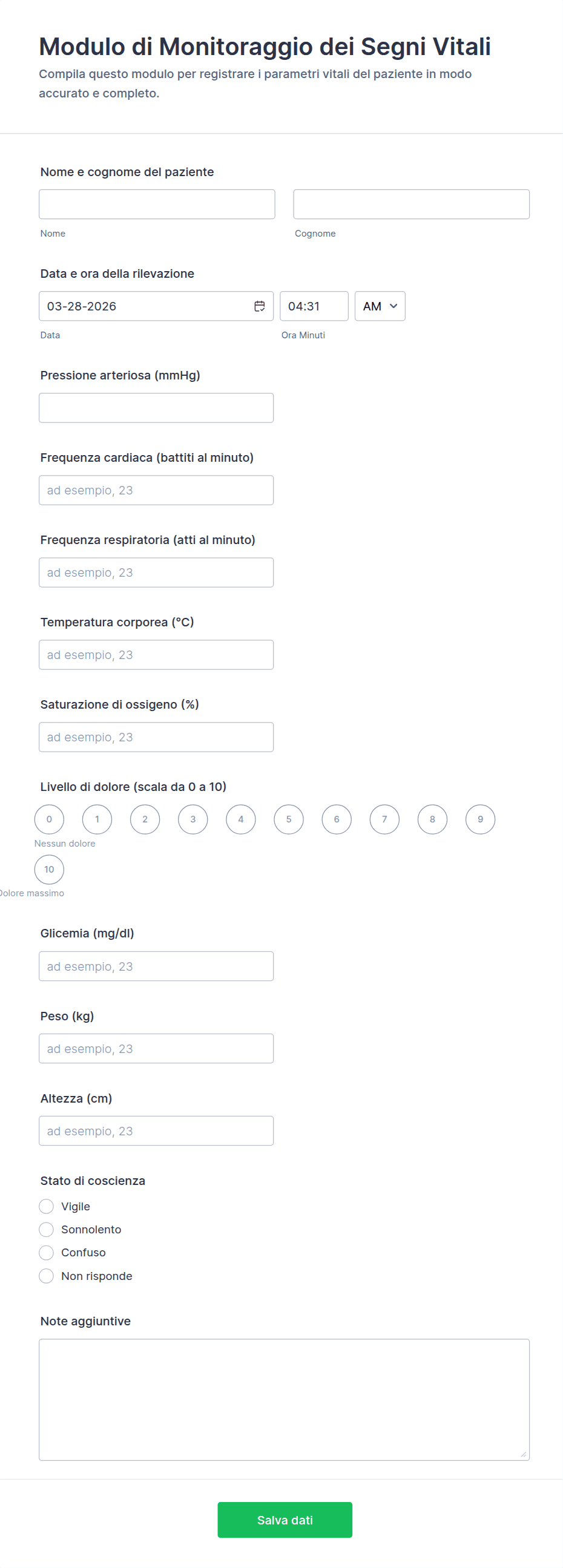Click the Note aggiuntive text area
The width and height of the screenshot is (563, 1568).
284,1399
